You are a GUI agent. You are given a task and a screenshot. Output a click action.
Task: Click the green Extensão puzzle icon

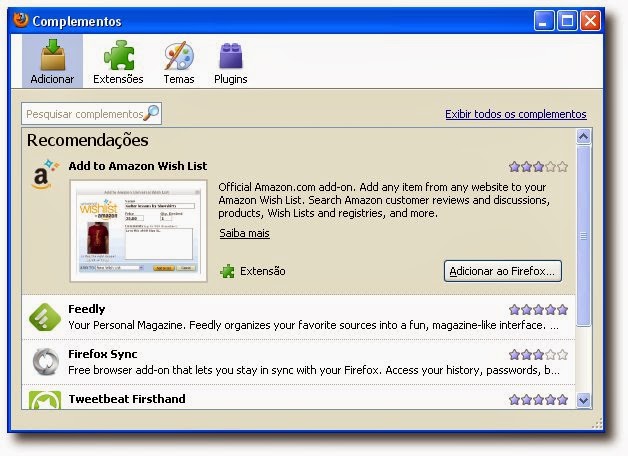point(227,271)
